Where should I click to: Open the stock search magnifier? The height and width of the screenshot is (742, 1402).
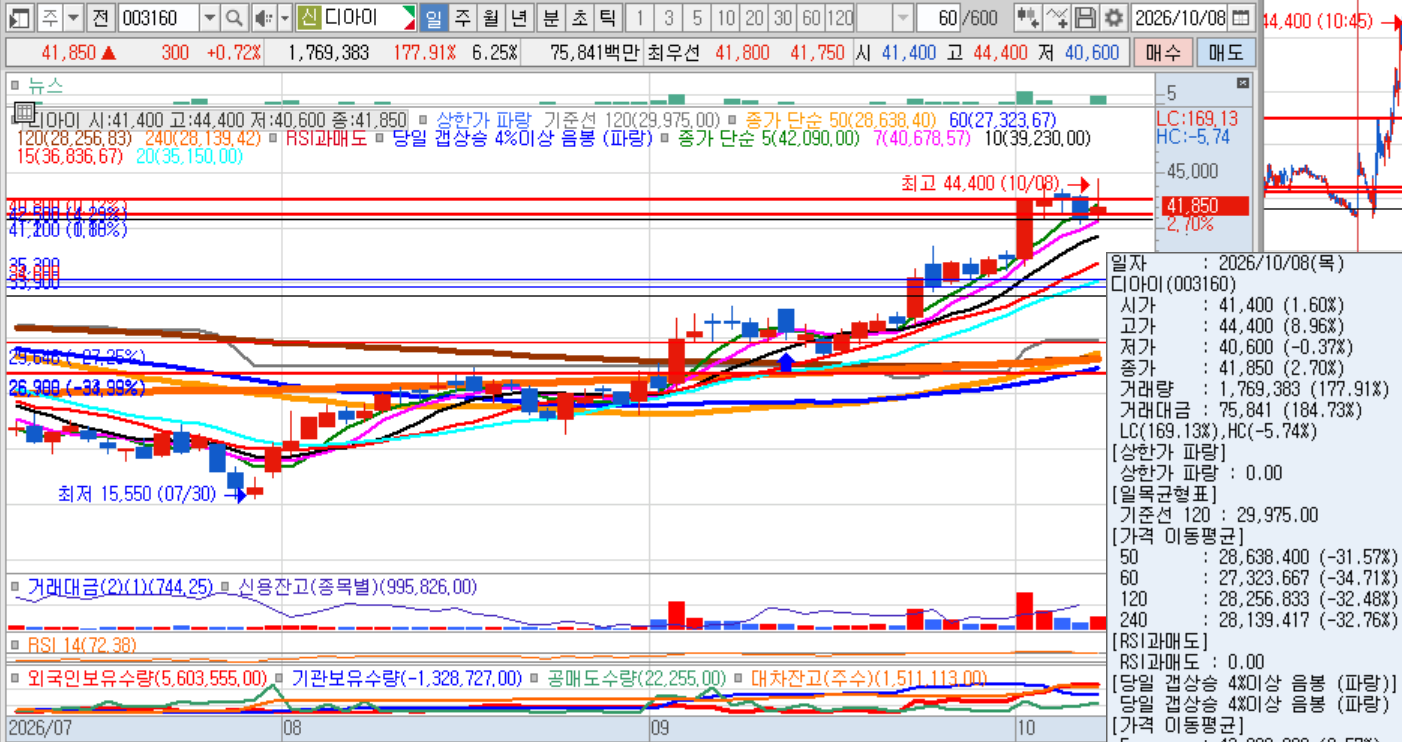[234, 17]
